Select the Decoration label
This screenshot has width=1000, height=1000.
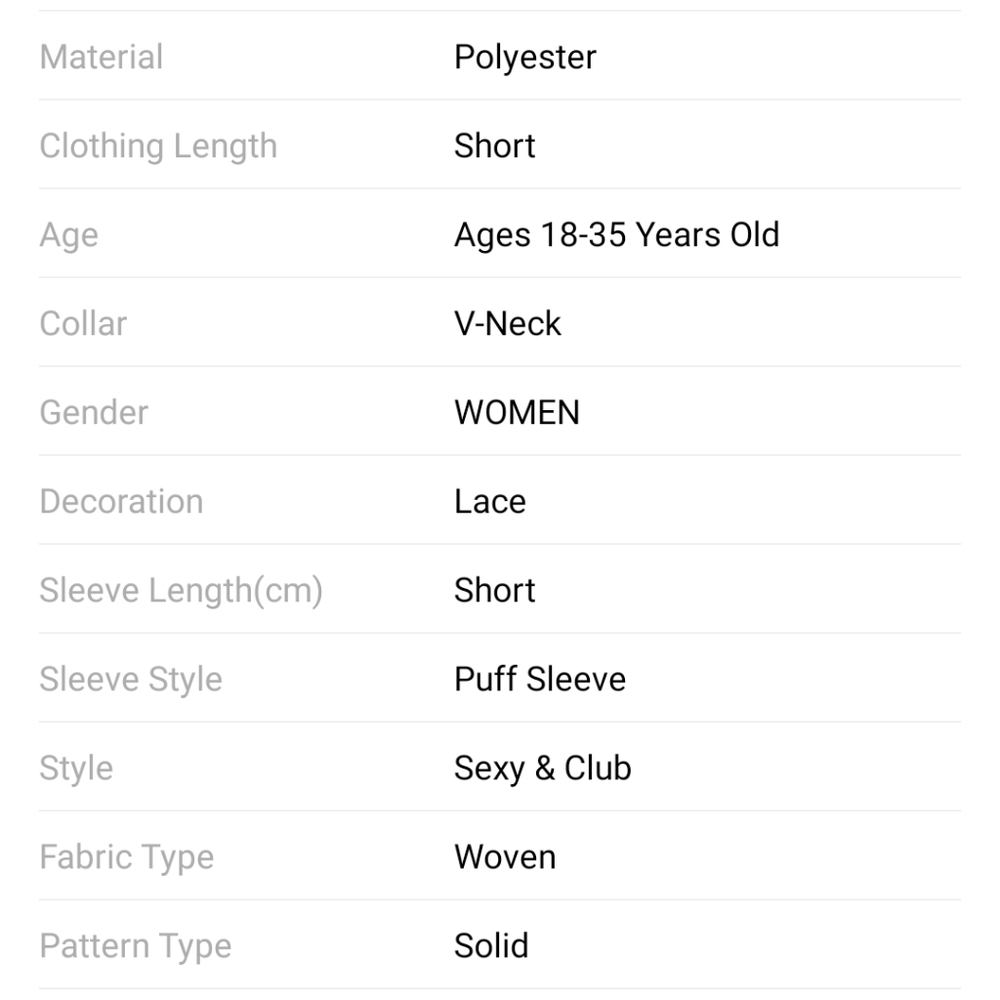tap(121, 501)
